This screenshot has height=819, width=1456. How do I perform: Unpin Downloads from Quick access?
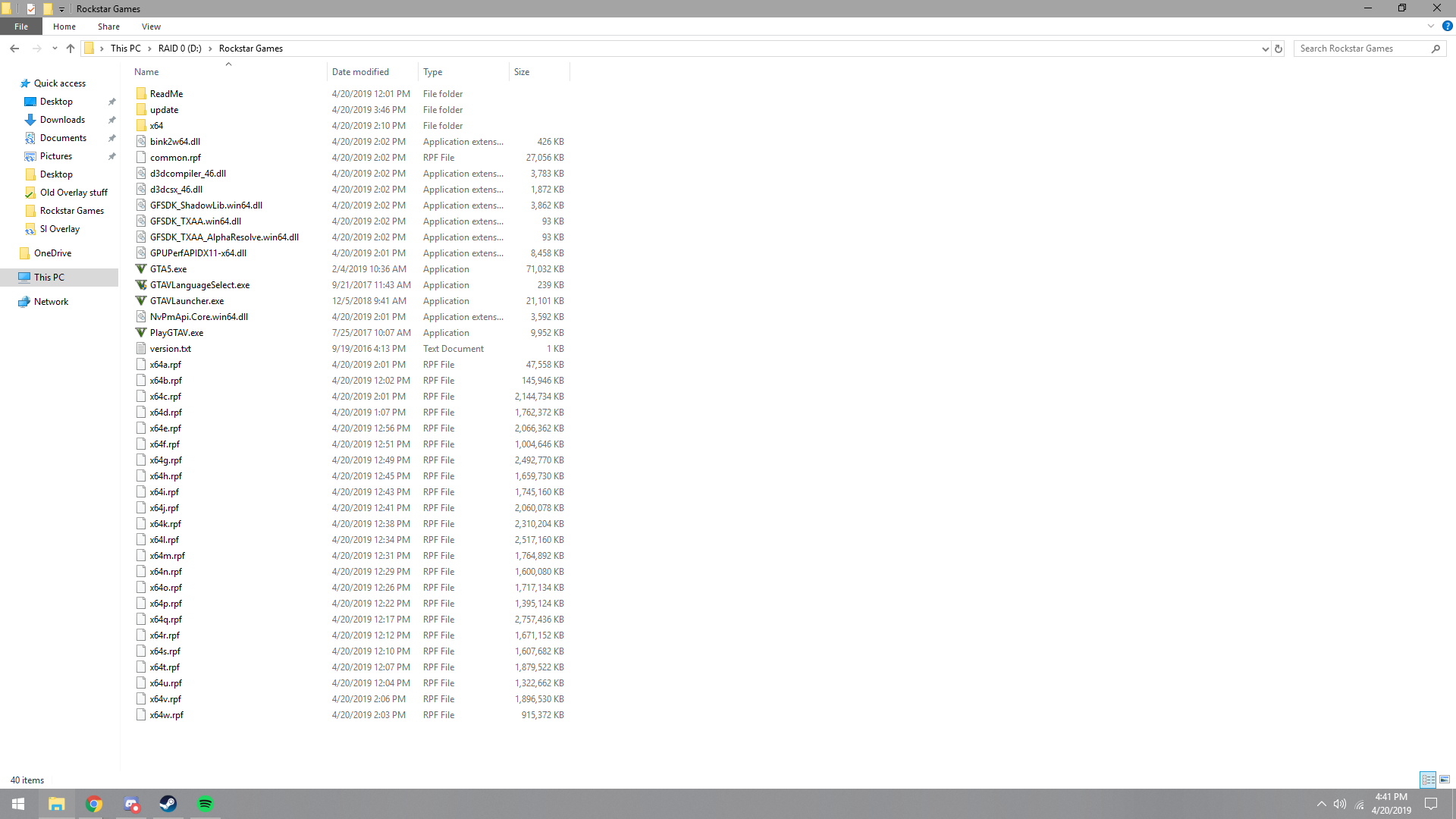coord(112,120)
